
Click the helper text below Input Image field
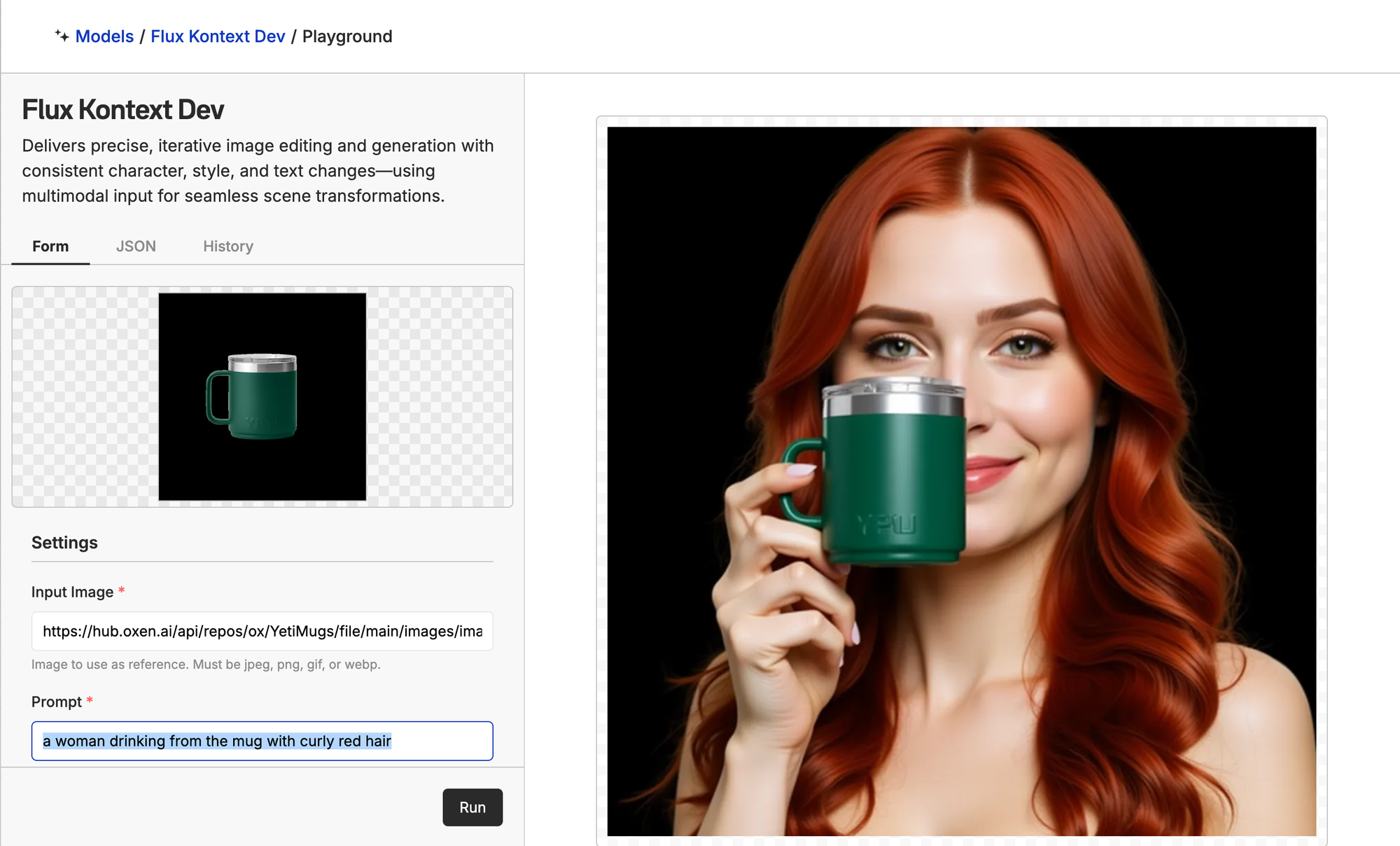(206, 665)
